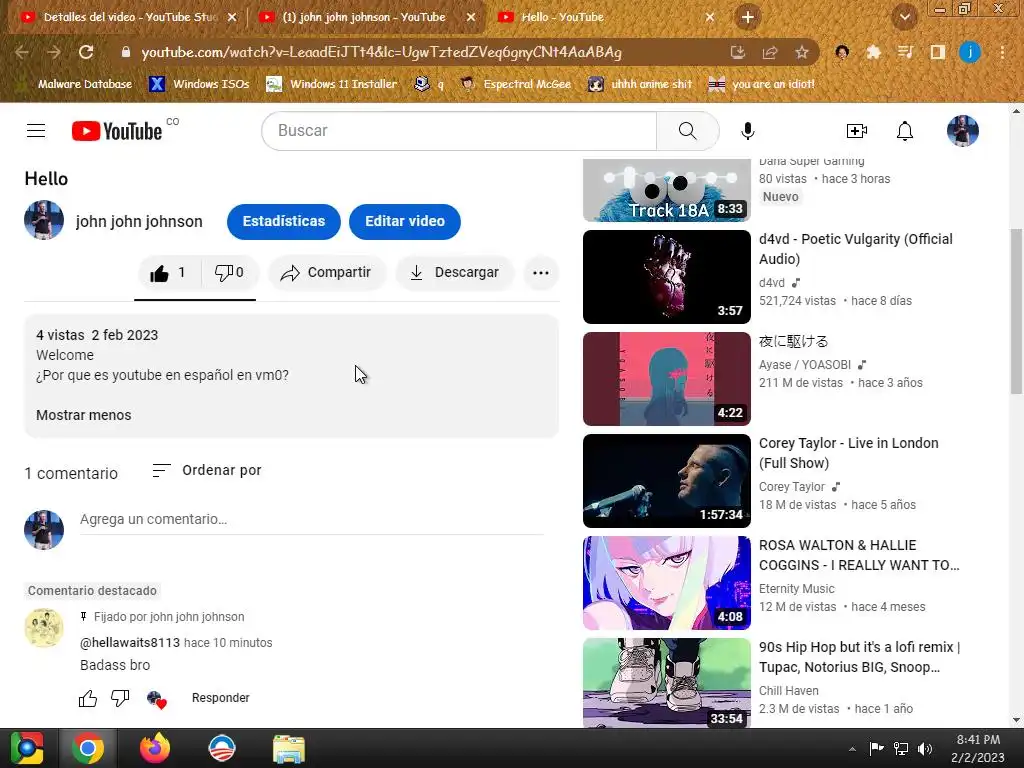Image resolution: width=1024 pixels, height=768 pixels.
Task: Open Estadísticas for this video
Action: (284, 221)
